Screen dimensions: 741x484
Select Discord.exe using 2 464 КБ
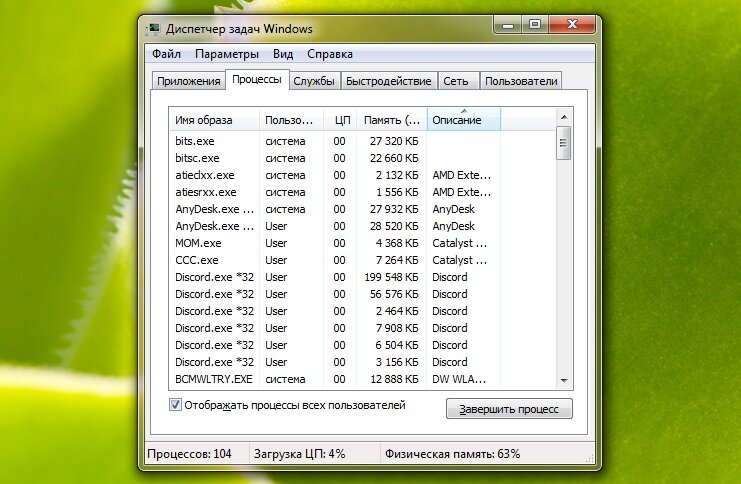(362, 311)
